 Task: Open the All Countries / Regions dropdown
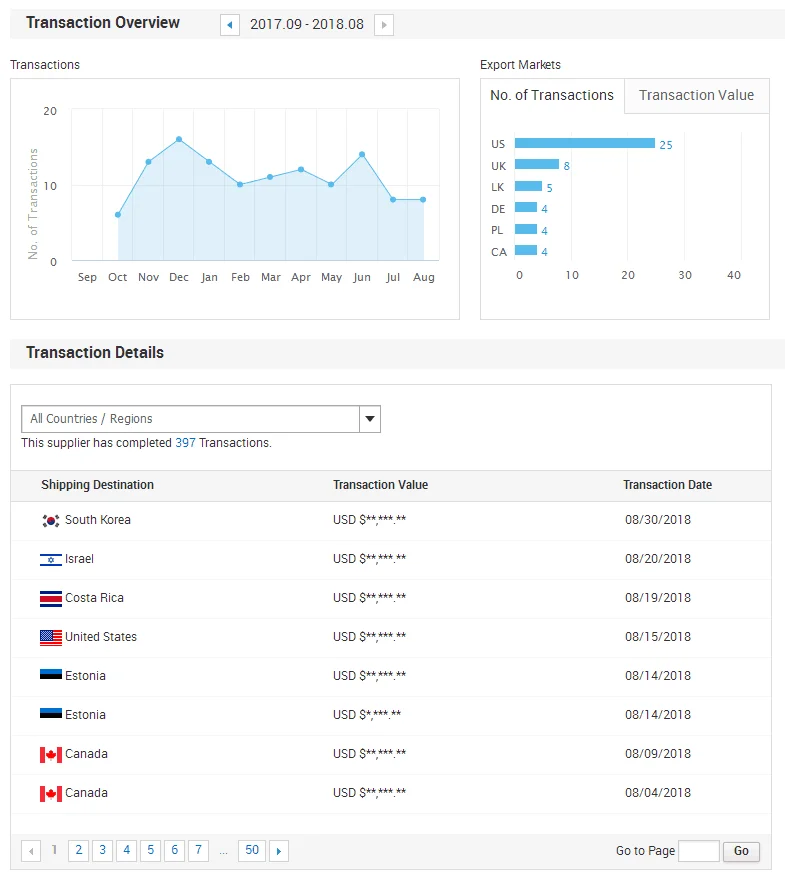[190, 419]
